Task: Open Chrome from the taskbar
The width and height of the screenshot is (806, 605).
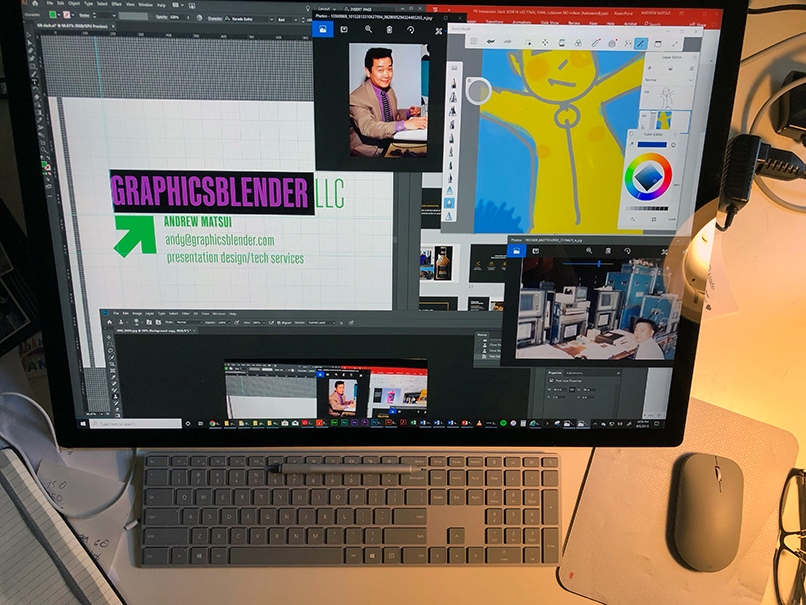Action: click(x=212, y=424)
